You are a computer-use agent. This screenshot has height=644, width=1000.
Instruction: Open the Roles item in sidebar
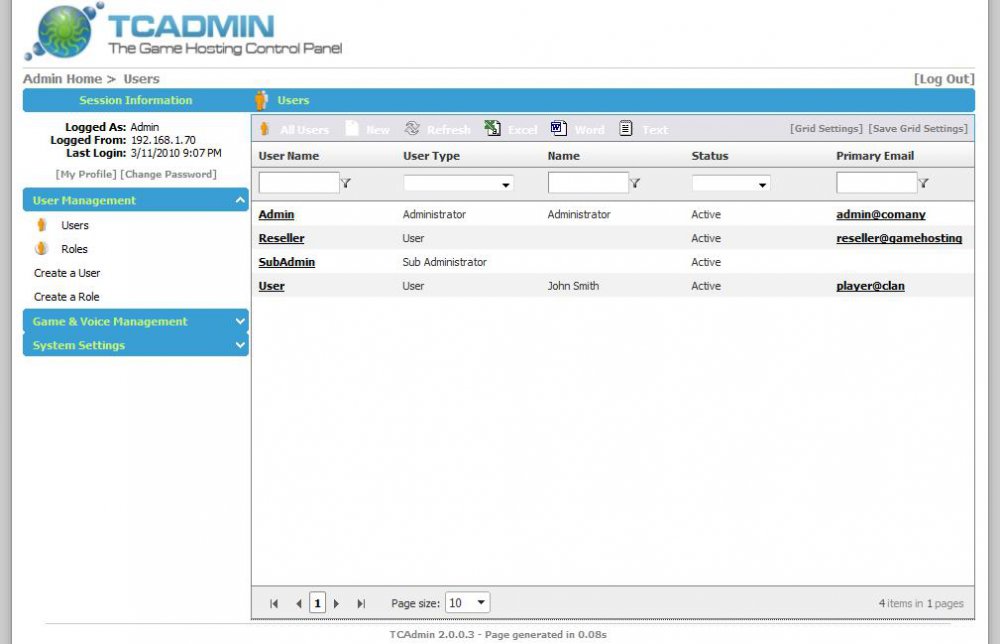click(x=74, y=249)
